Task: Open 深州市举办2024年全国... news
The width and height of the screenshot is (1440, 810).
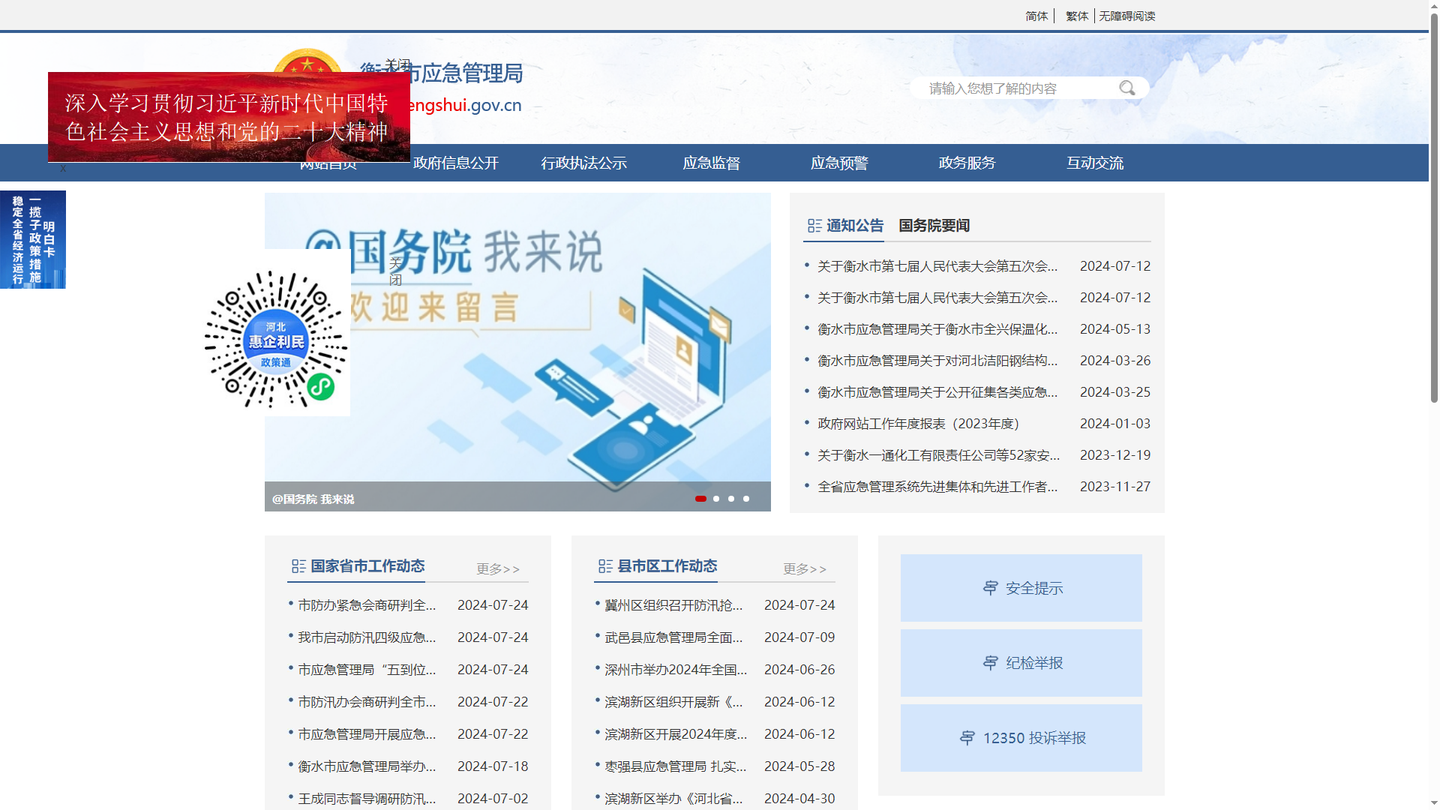Action: coord(676,670)
